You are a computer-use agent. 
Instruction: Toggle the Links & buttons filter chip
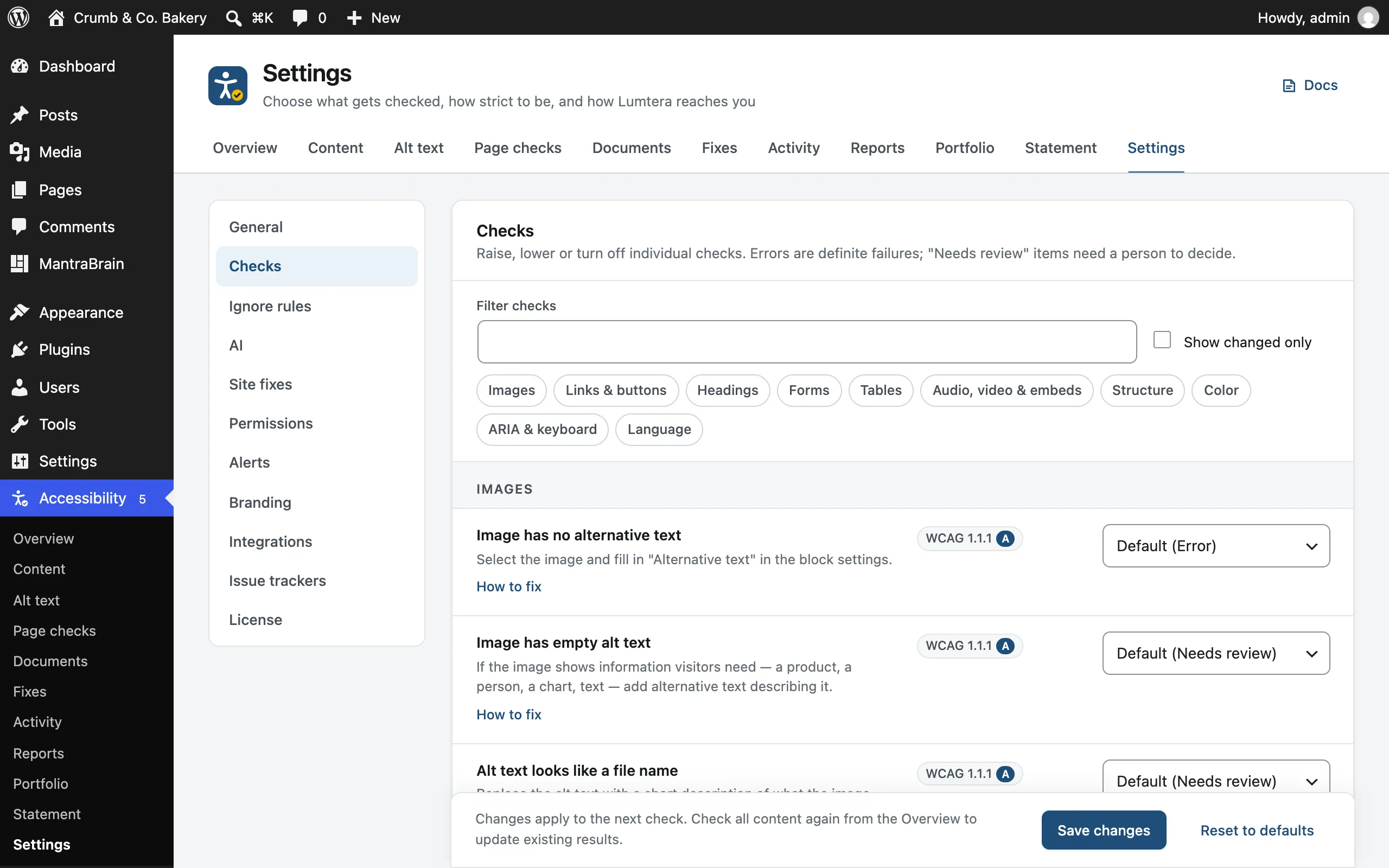click(x=616, y=391)
